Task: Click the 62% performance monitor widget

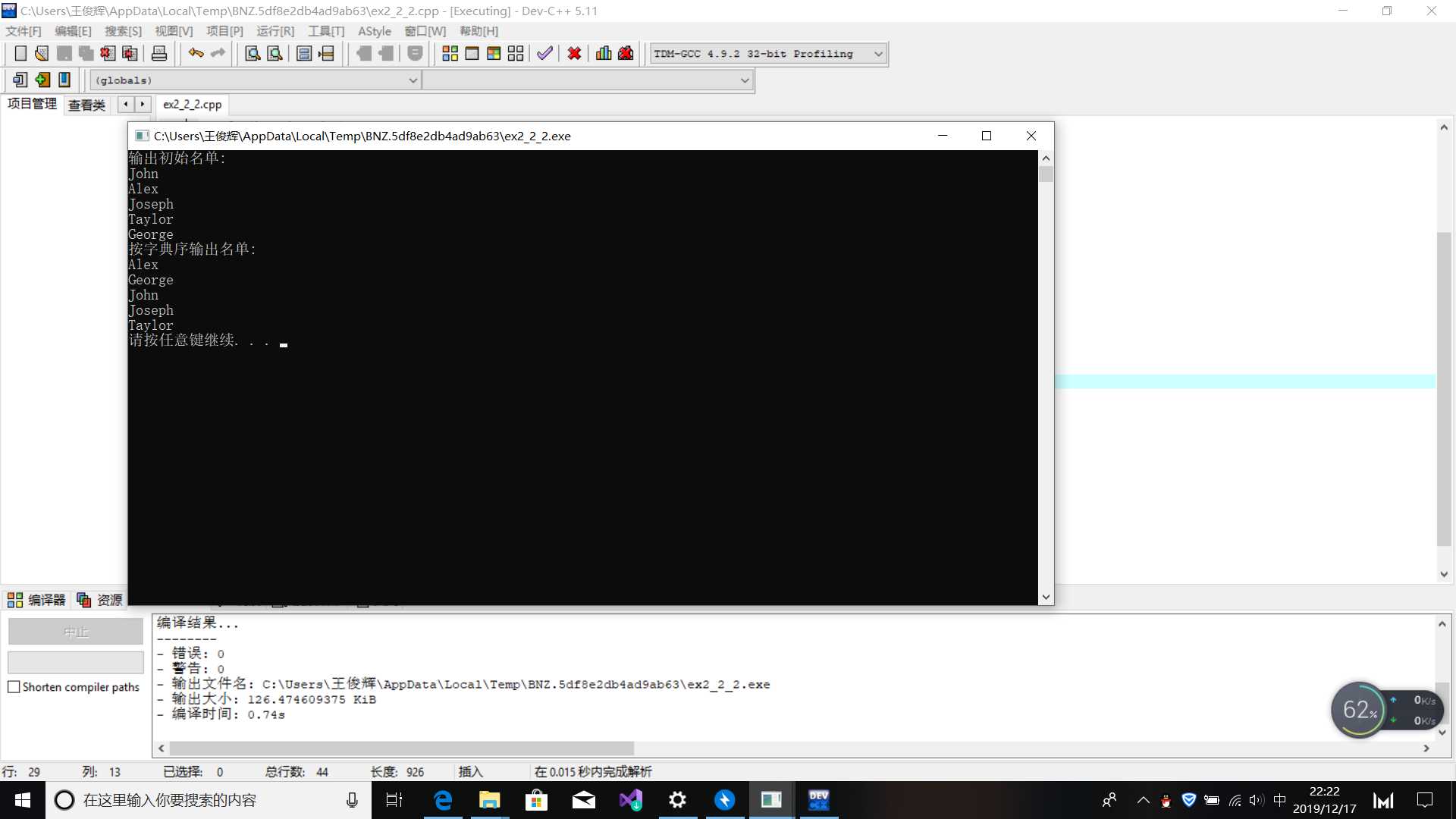Action: click(1359, 710)
